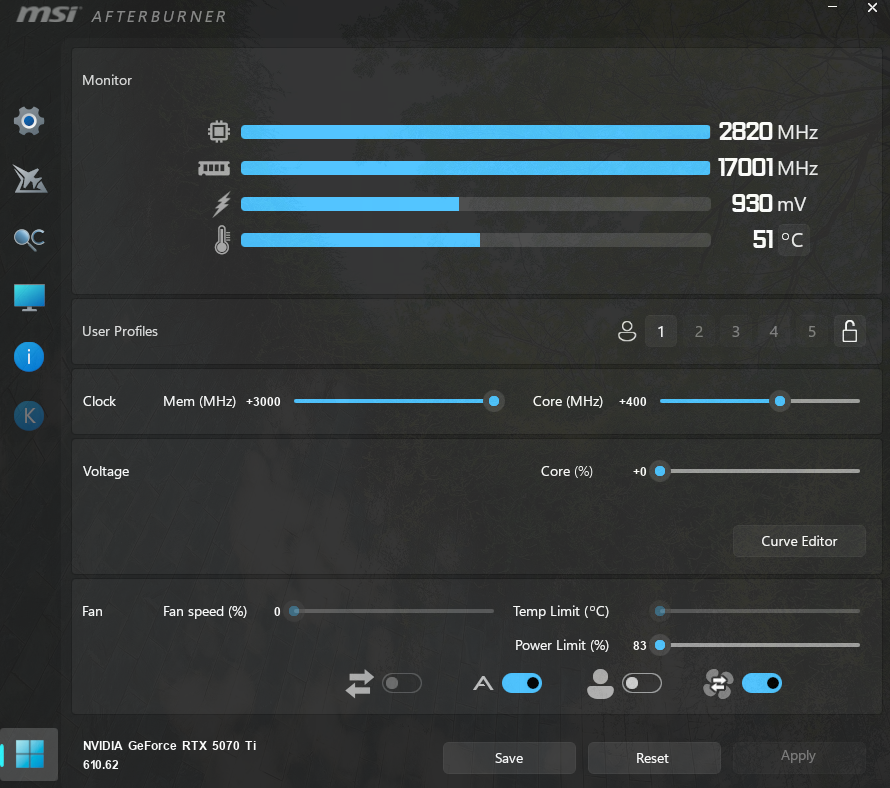Screen dimensions: 890x788
Task: Click the temperature thermometer icon
Action: click(222, 240)
